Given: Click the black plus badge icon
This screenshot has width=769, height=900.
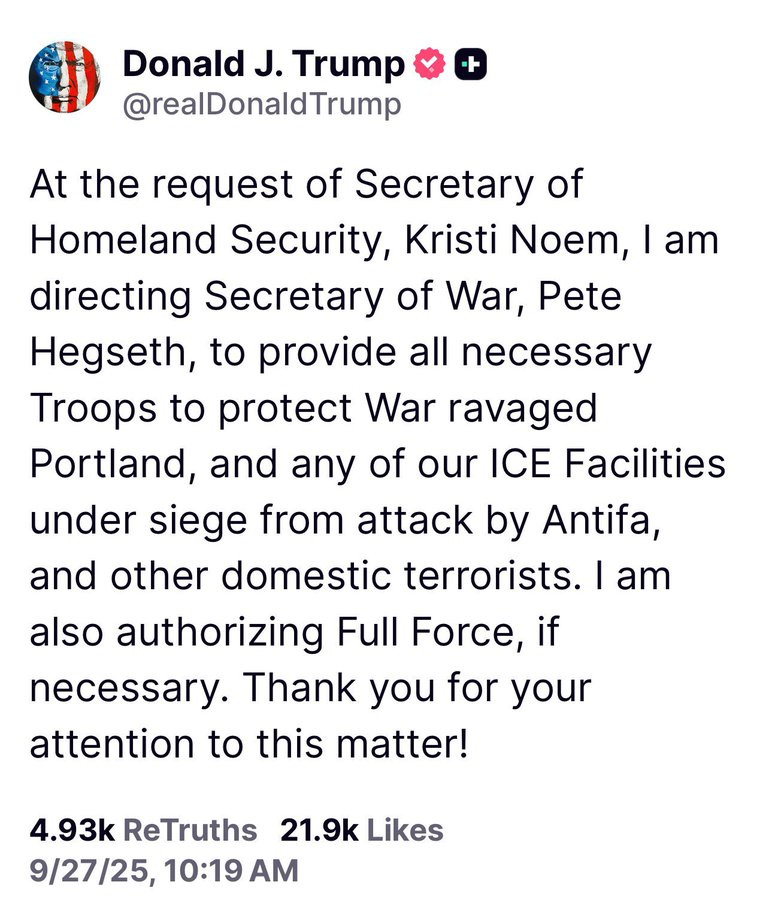Looking at the screenshot, I should pyautogui.click(x=470, y=66).
